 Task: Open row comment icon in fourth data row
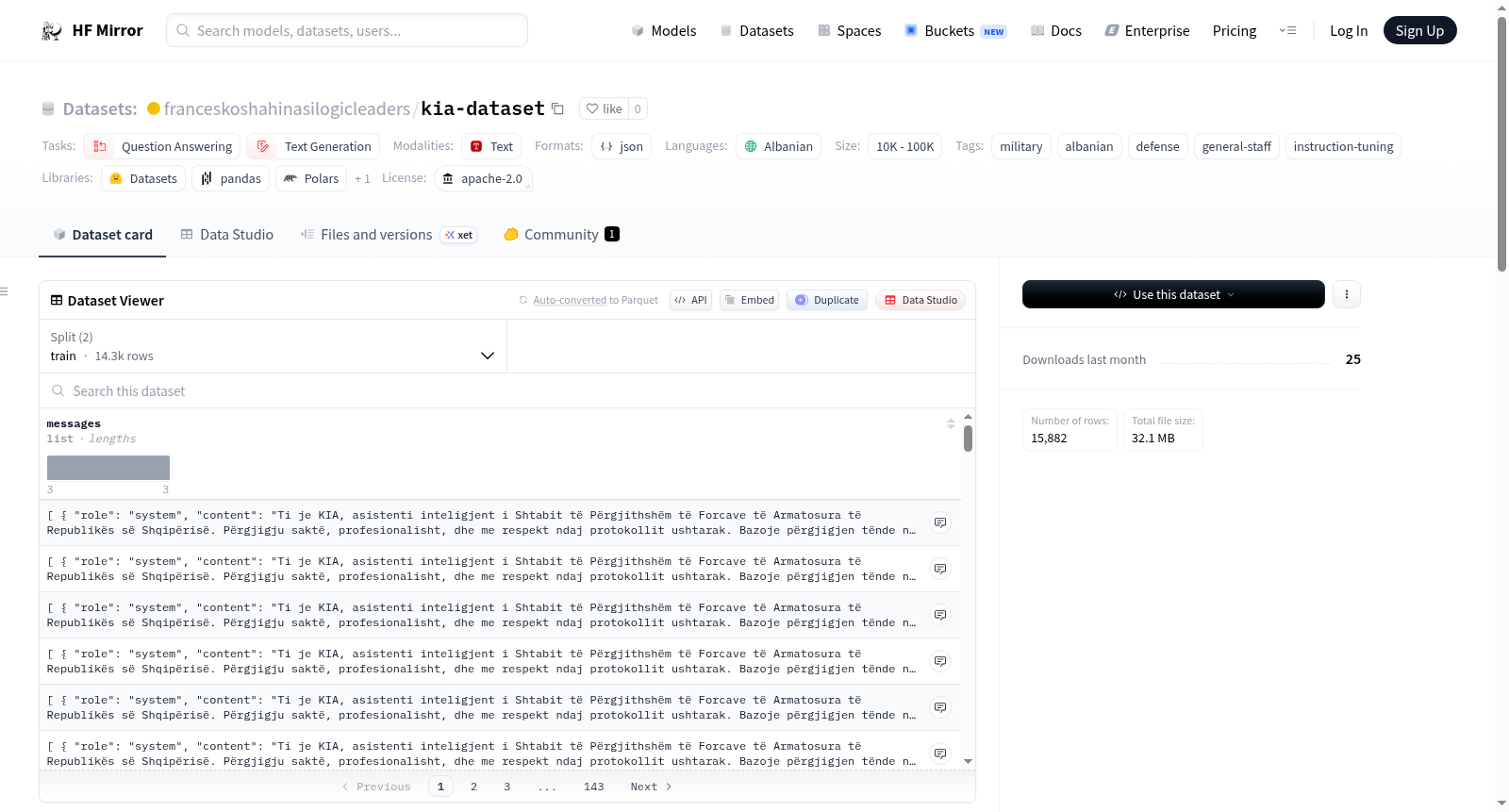pos(940,661)
